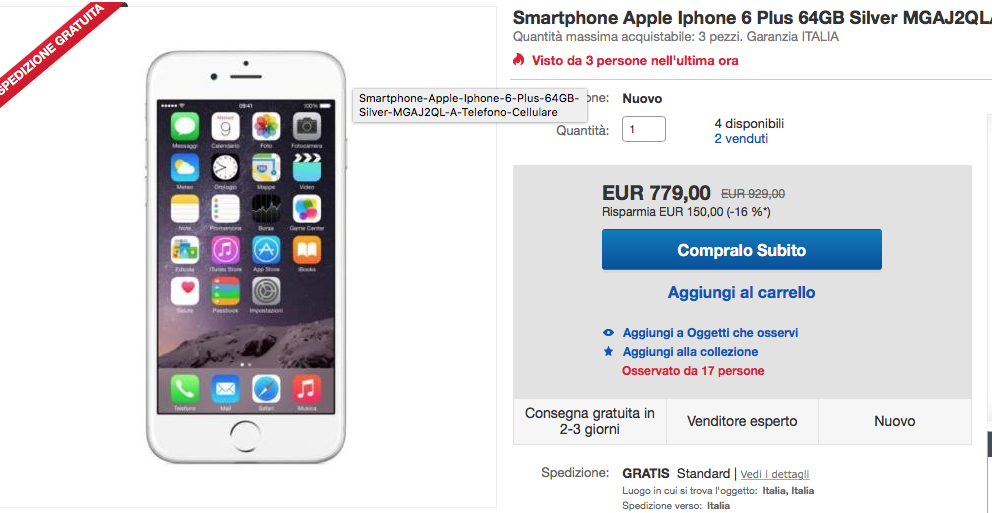Click the Venditore esperto tab
The image size is (992, 513).
click(x=742, y=421)
